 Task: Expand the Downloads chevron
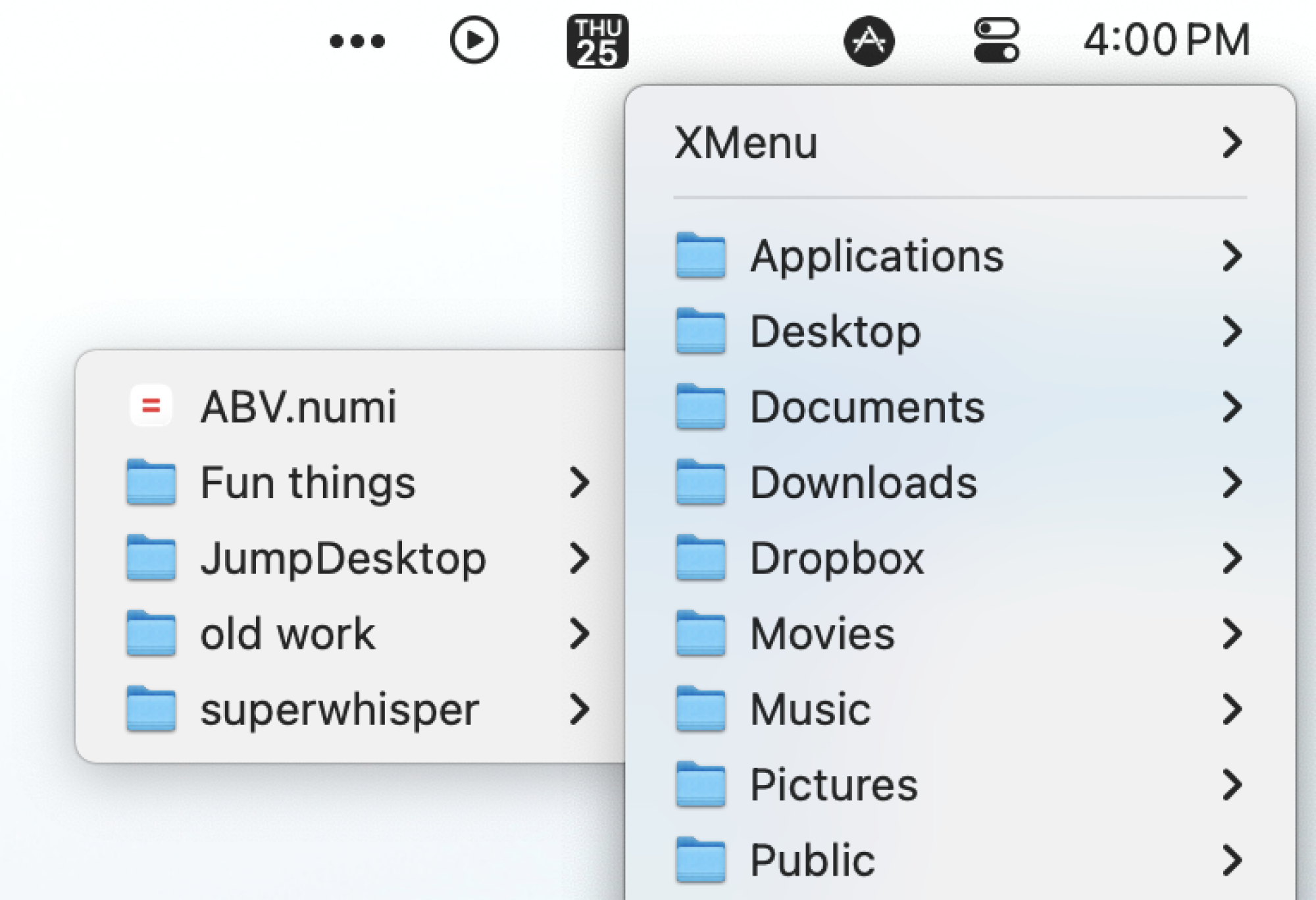1232,482
